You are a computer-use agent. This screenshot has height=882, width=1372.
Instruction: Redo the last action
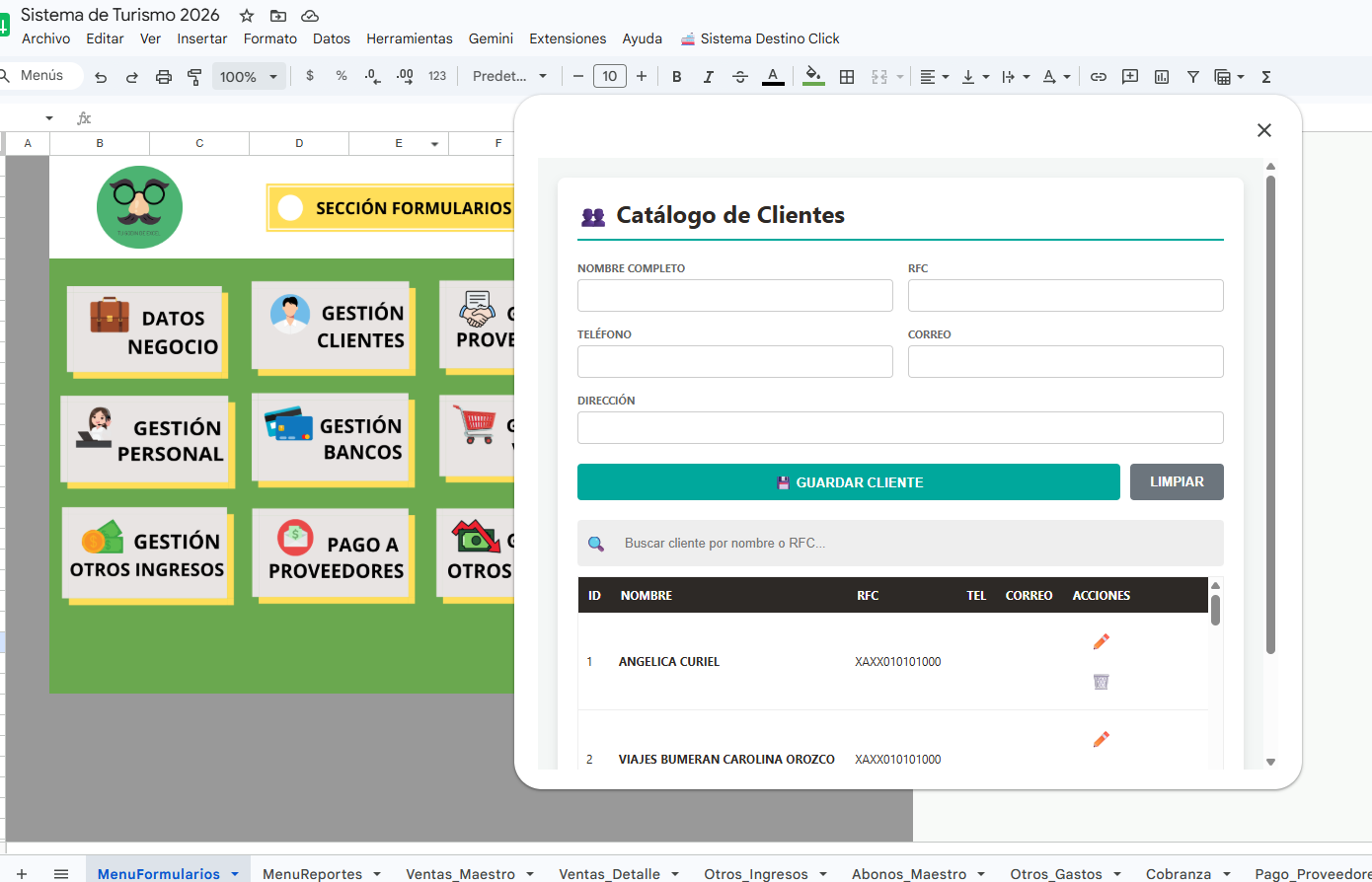click(x=131, y=77)
